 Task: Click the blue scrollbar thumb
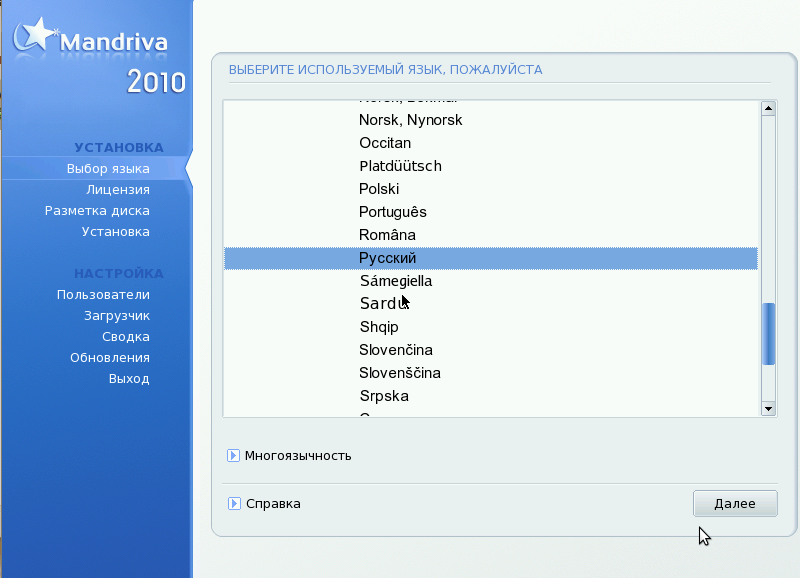[768, 334]
